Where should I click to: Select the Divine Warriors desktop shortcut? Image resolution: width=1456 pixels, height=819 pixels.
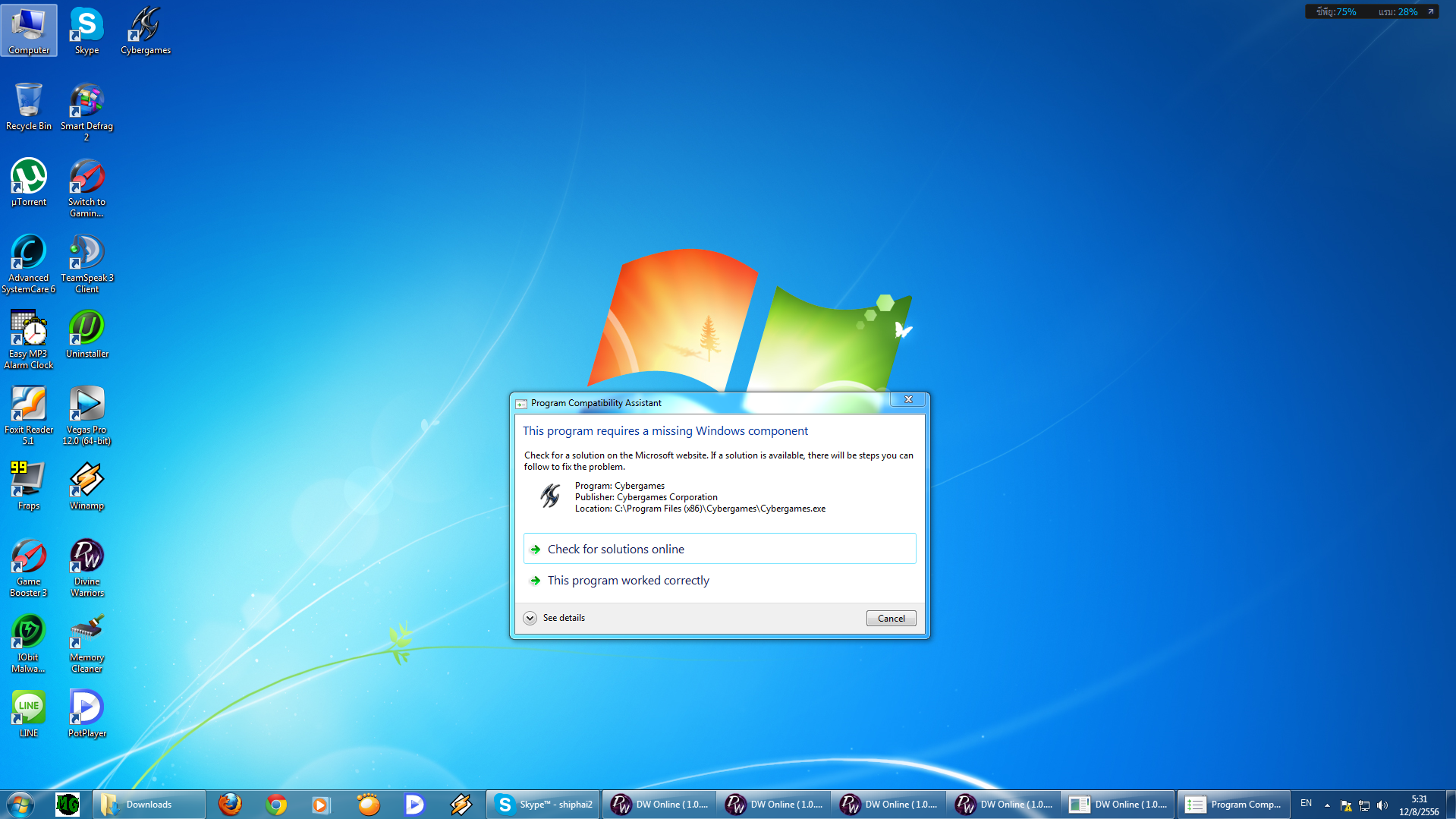[86, 567]
